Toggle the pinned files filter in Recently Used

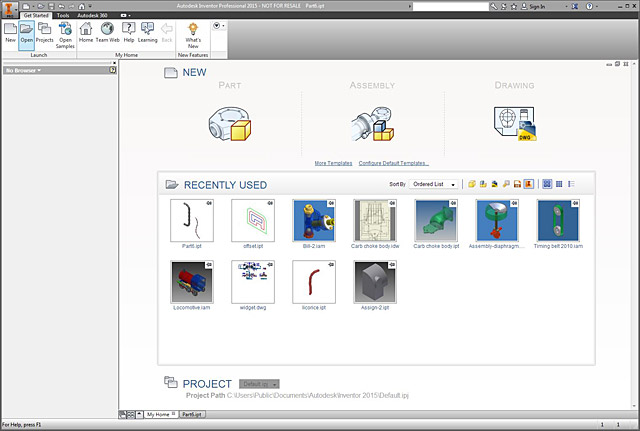coord(529,184)
